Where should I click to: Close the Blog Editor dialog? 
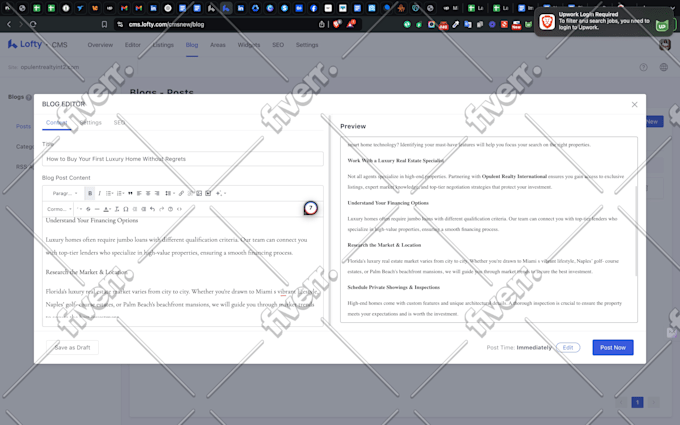(634, 105)
